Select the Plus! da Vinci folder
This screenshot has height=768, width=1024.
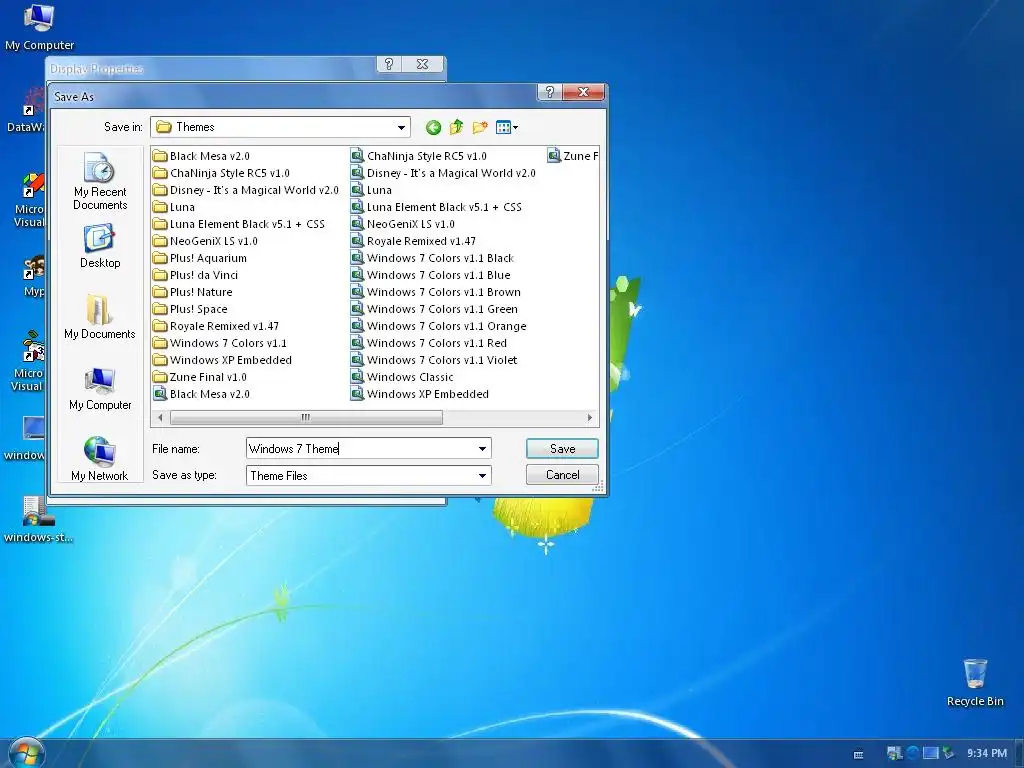195,275
